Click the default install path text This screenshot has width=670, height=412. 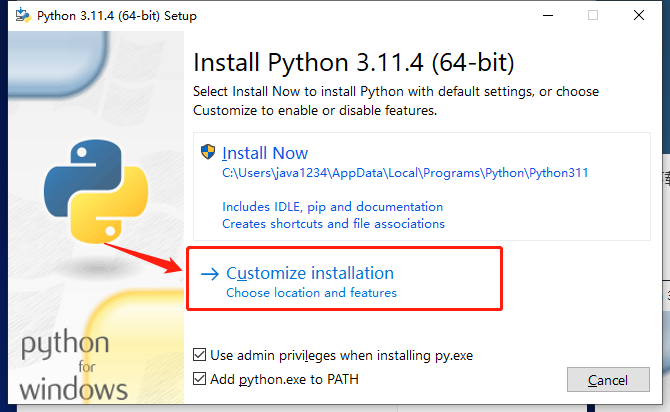405,173
